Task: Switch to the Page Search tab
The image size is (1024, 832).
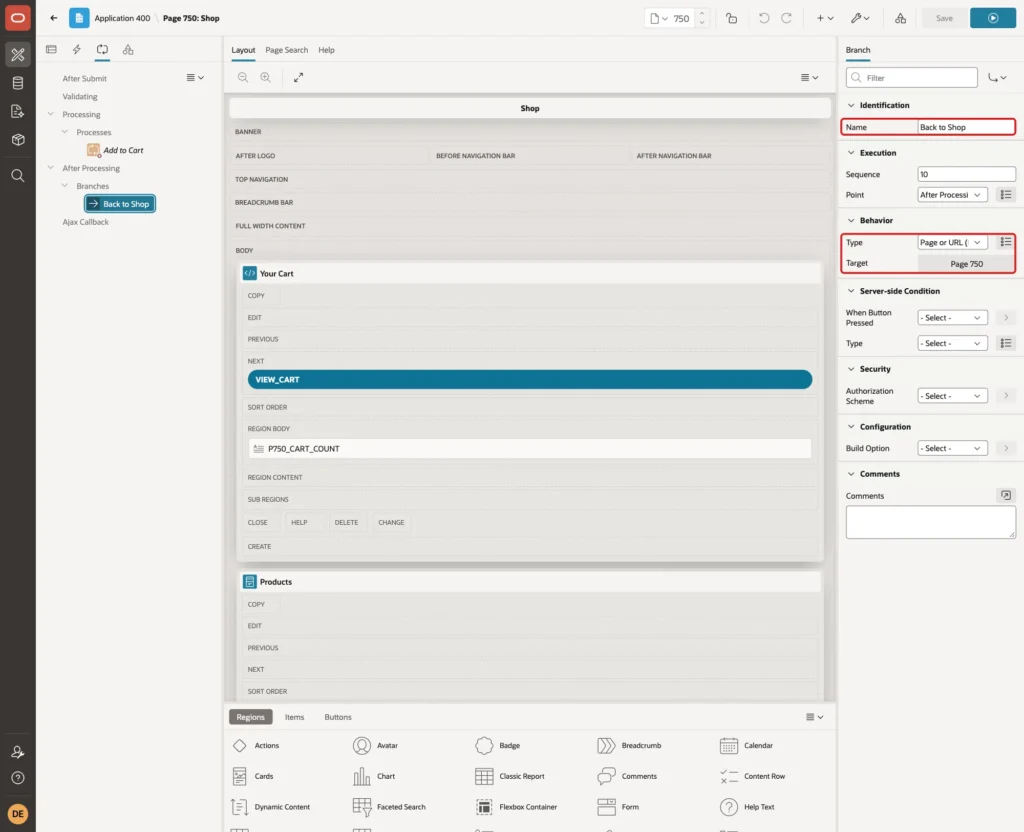Action: [x=286, y=50]
